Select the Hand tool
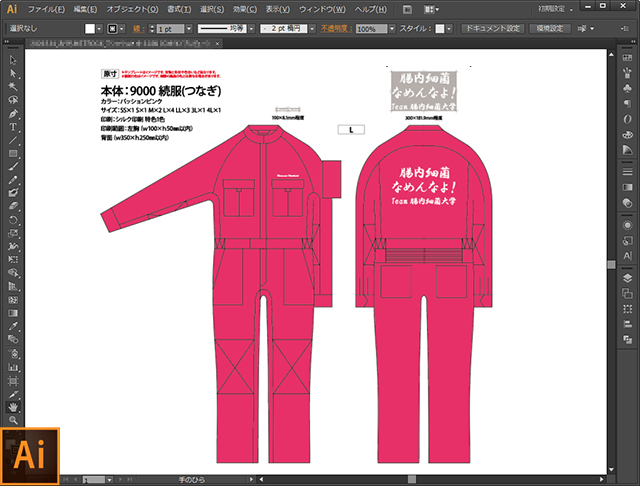This screenshot has width=640, height=486. pos(14,408)
